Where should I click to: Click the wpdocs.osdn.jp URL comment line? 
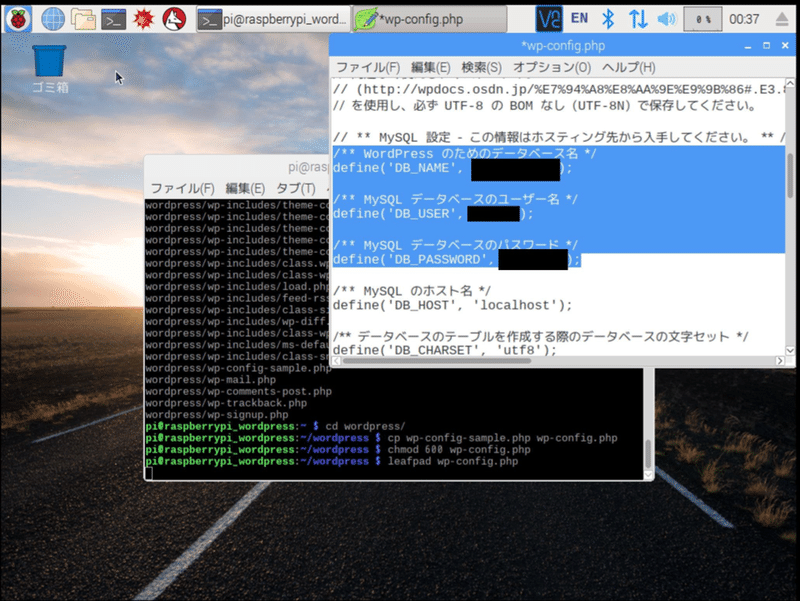coord(559,90)
